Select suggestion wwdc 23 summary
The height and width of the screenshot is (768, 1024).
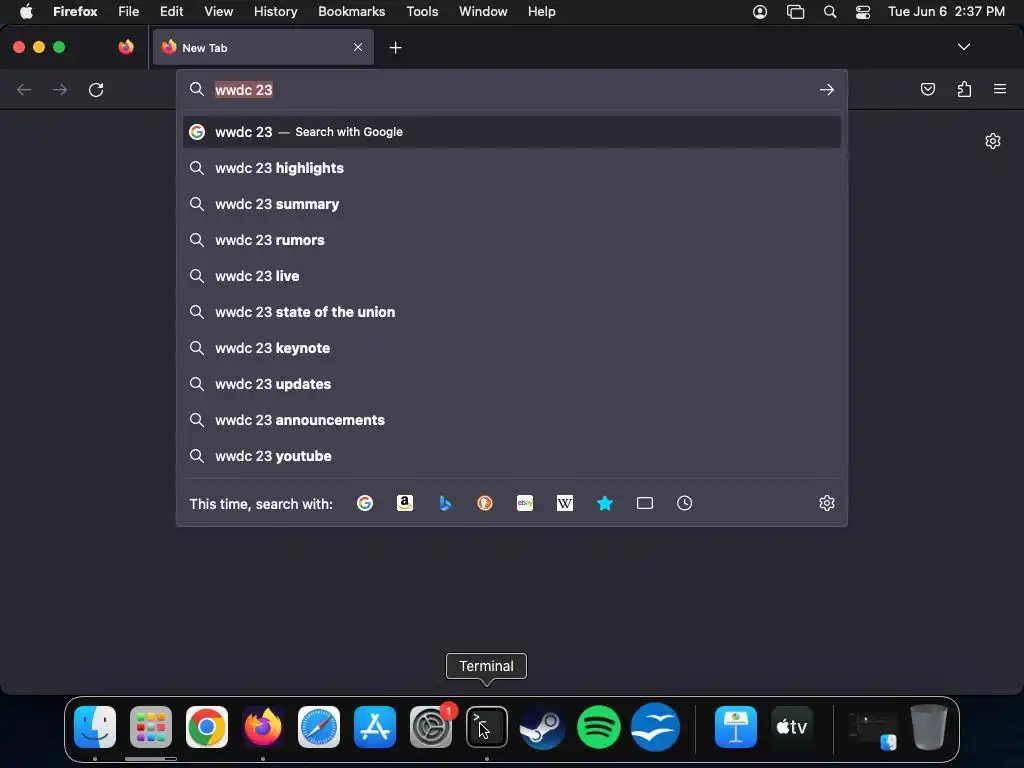click(x=511, y=204)
